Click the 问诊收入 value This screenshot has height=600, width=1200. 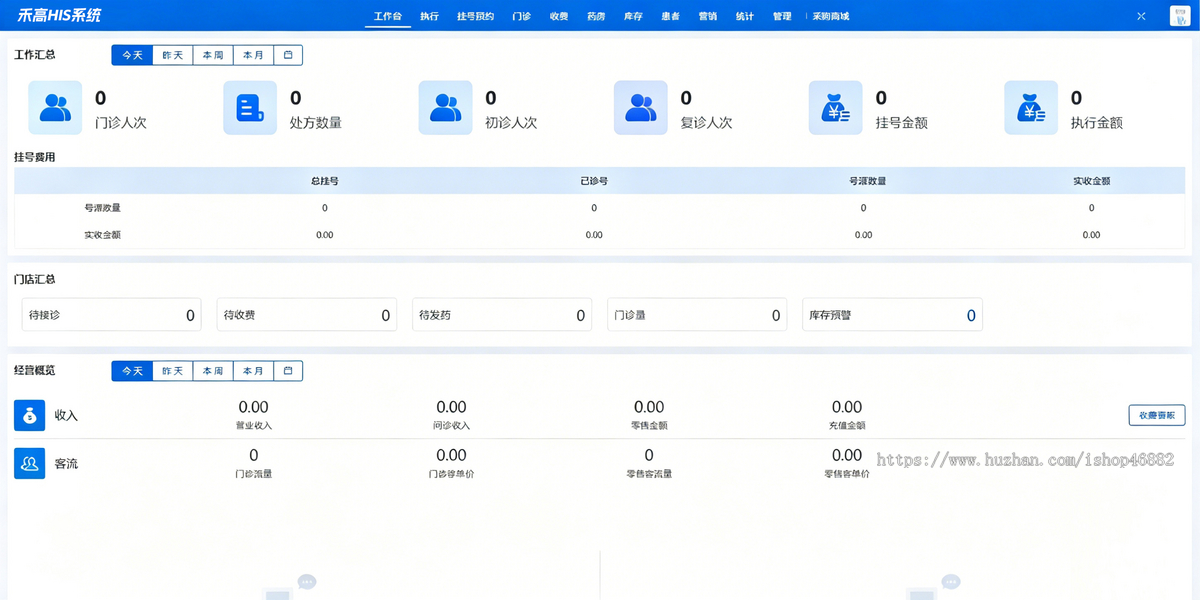click(451, 407)
